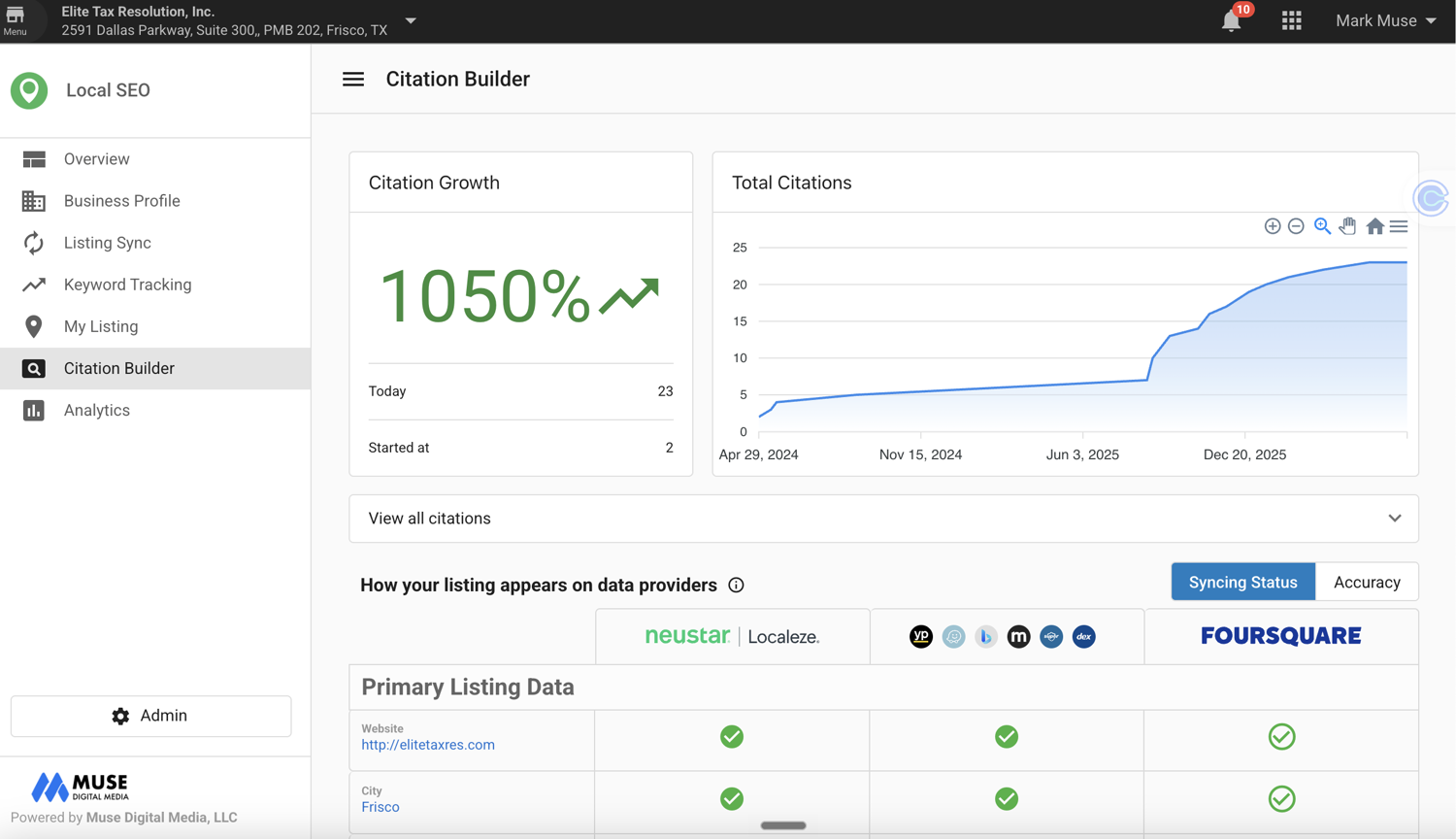Open the elitetaxres.com website link

(428, 745)
